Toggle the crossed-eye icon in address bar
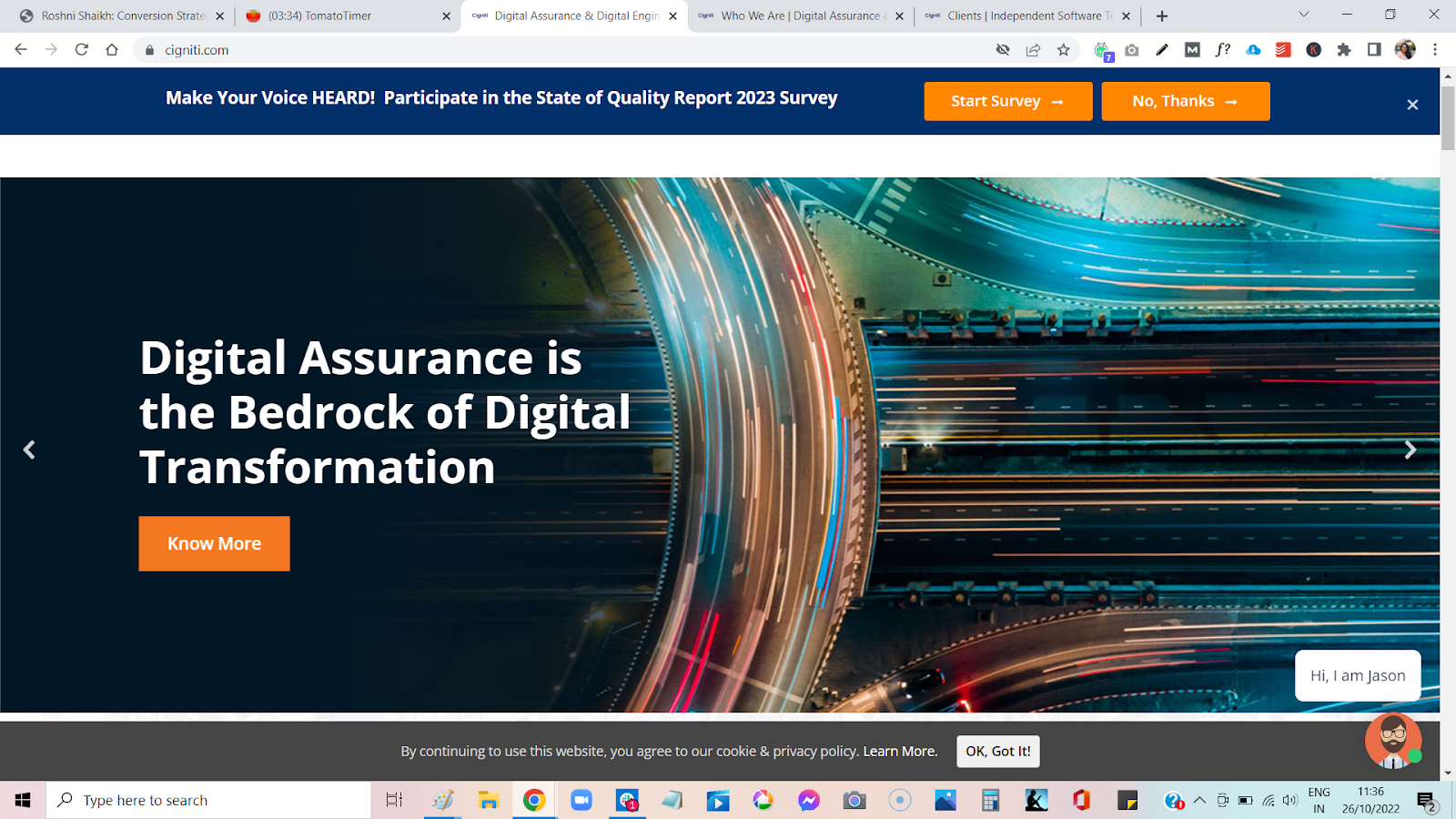Screen dimensions: 1456x819 tap(1003, 50)
